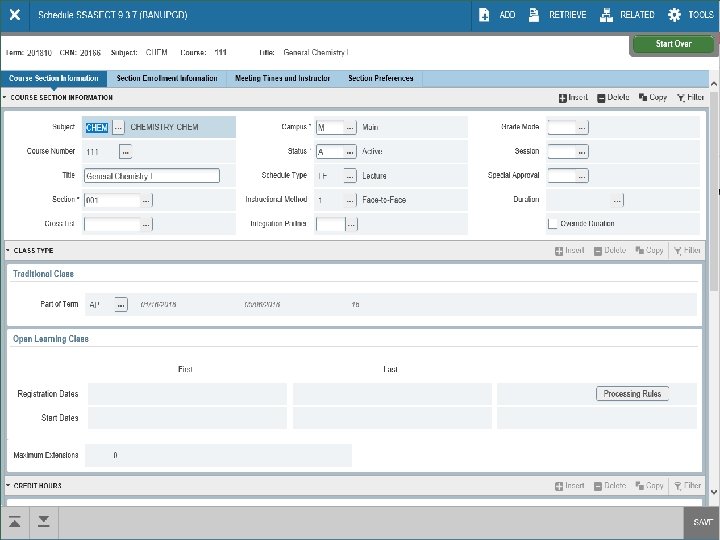
Task: Click the previous section up-arrow icon
Action: [x=15, y=522]
